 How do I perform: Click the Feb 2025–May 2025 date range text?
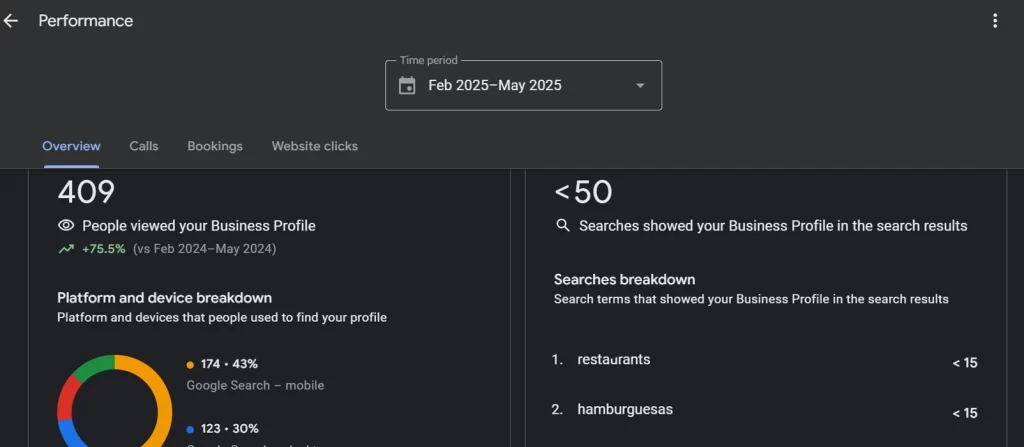(495, 86)
